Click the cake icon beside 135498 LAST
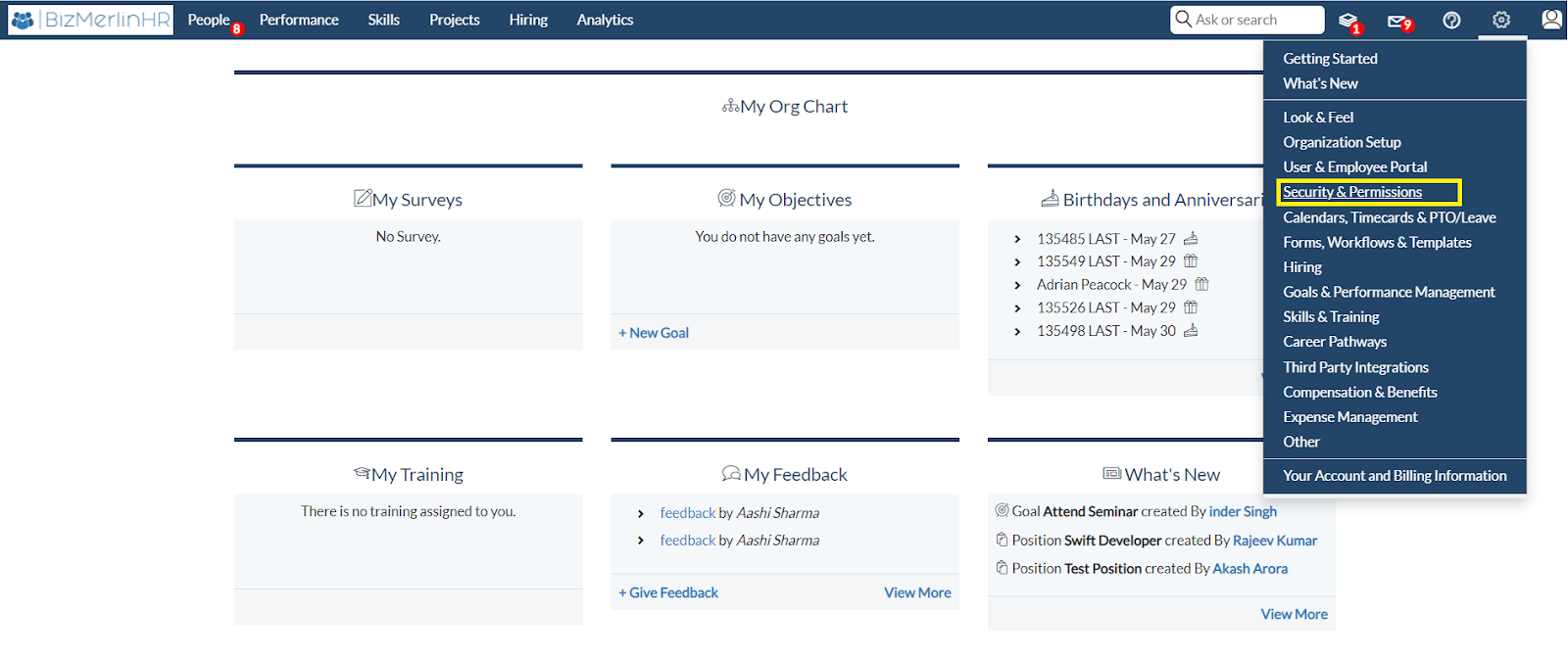Viewport: 1568px width, 662px height. [x=1191, y=330]
